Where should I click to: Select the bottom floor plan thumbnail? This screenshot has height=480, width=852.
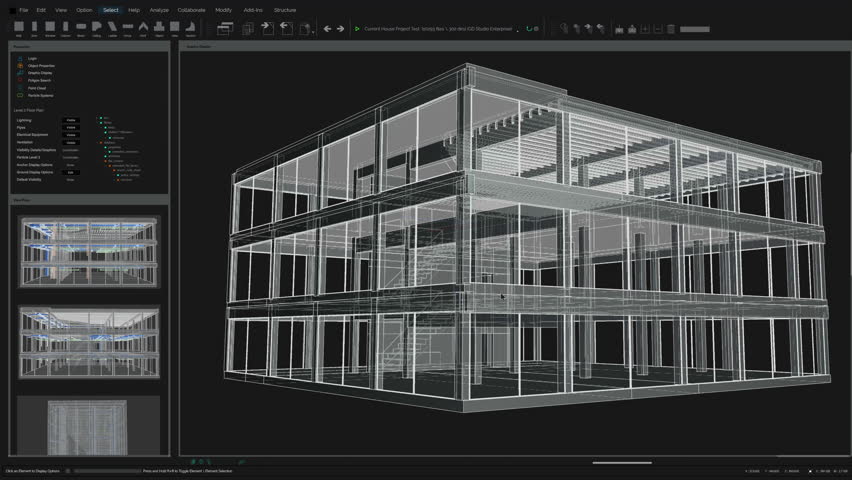87,427
